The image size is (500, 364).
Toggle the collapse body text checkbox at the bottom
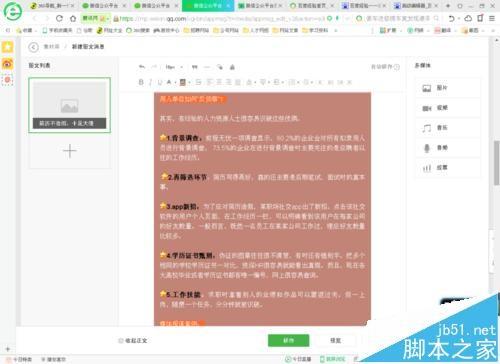click(121, 341)
